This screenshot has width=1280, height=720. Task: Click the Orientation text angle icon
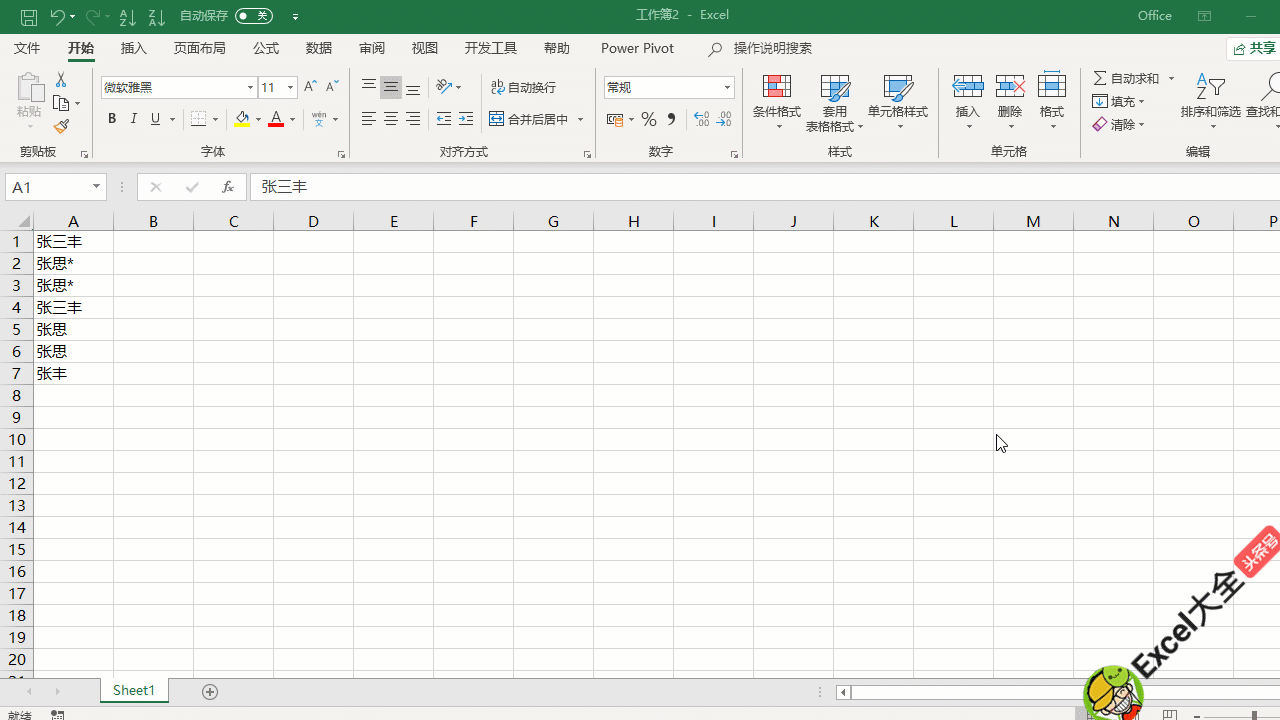444,87
